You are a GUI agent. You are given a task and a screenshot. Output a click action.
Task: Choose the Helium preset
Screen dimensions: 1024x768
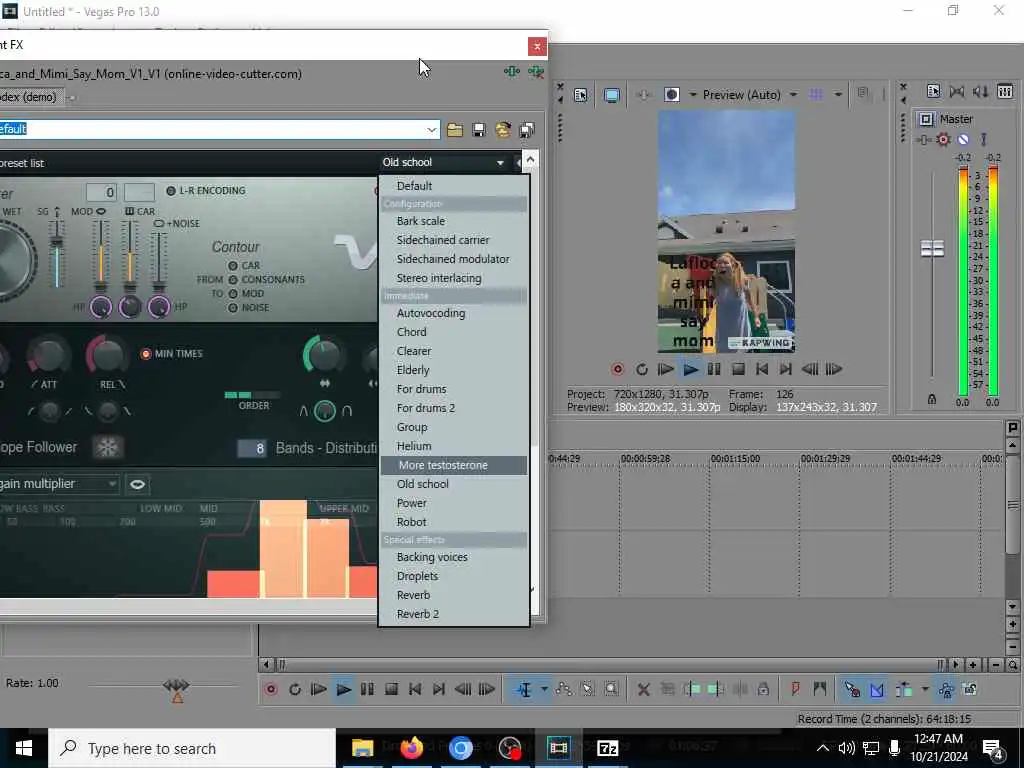[x=454, y=447]
